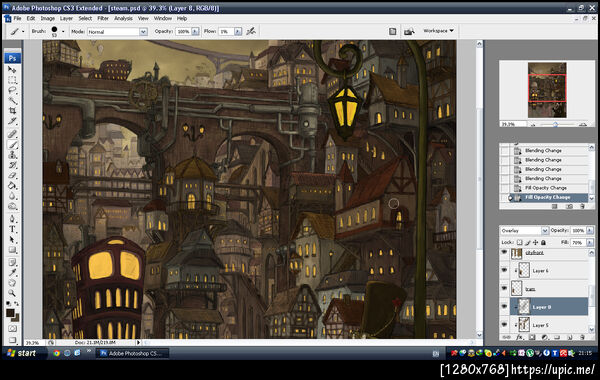Select the Notes tool
Viewport: 600px width, 380px height.
click(x=12, y=263)
